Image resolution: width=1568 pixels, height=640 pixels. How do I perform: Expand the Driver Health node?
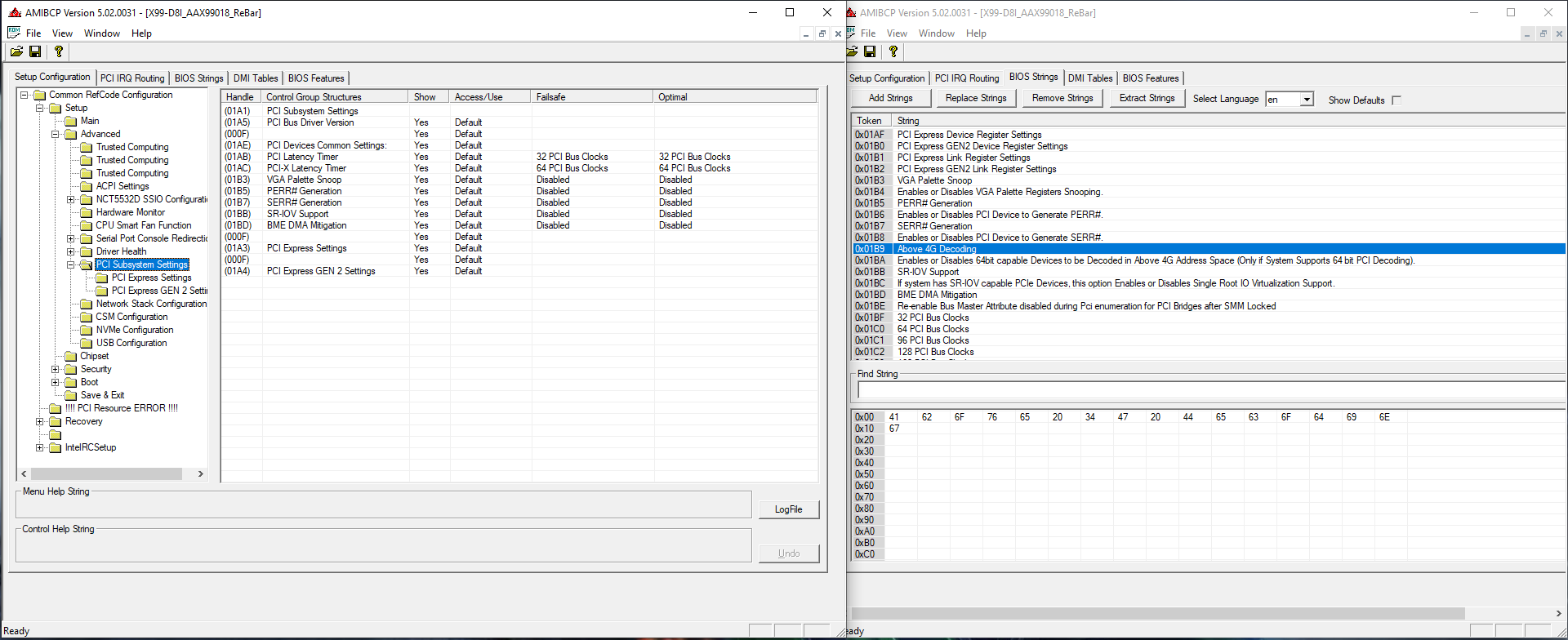click(70, 251)
